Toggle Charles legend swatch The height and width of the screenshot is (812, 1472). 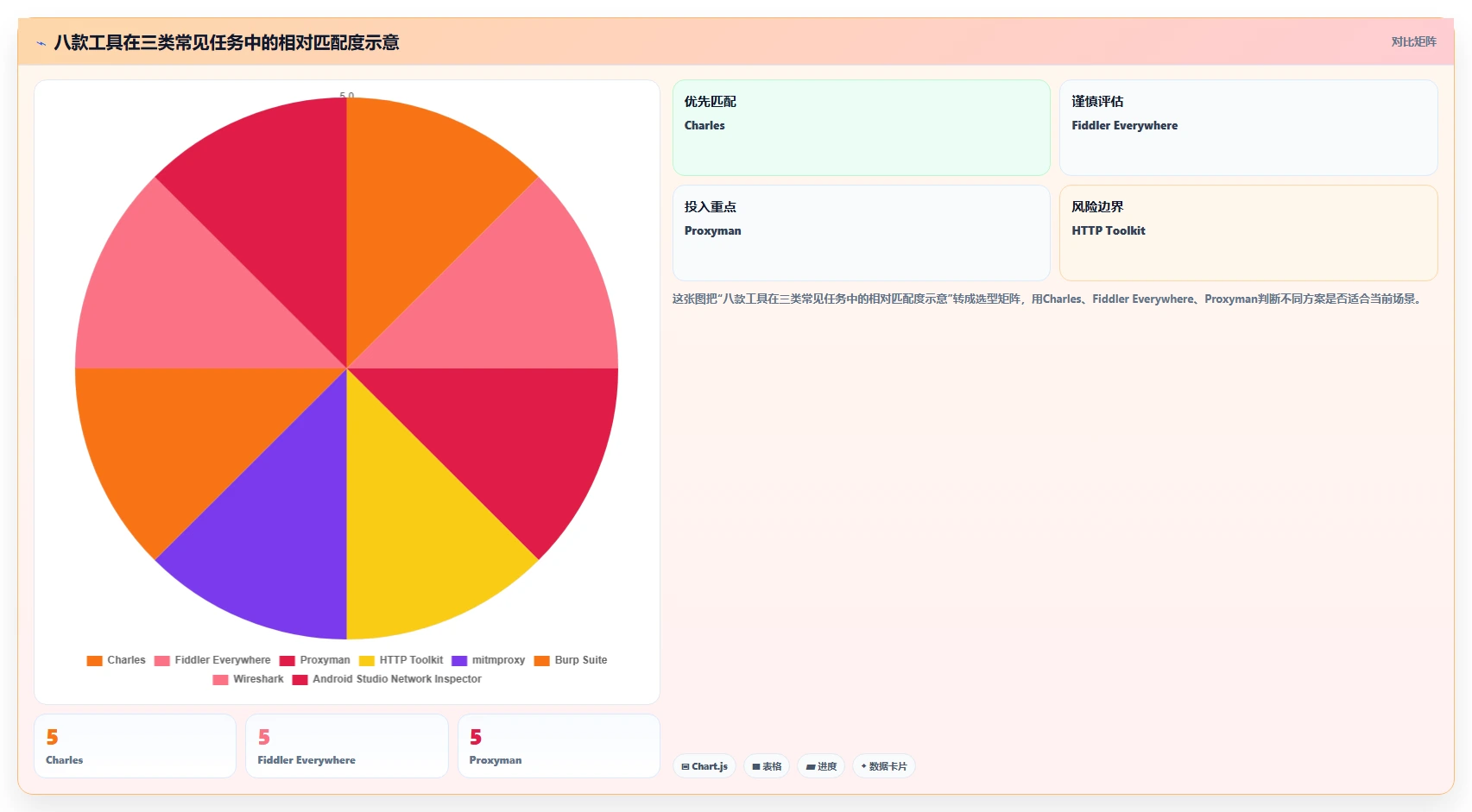(x=94, y=661)
